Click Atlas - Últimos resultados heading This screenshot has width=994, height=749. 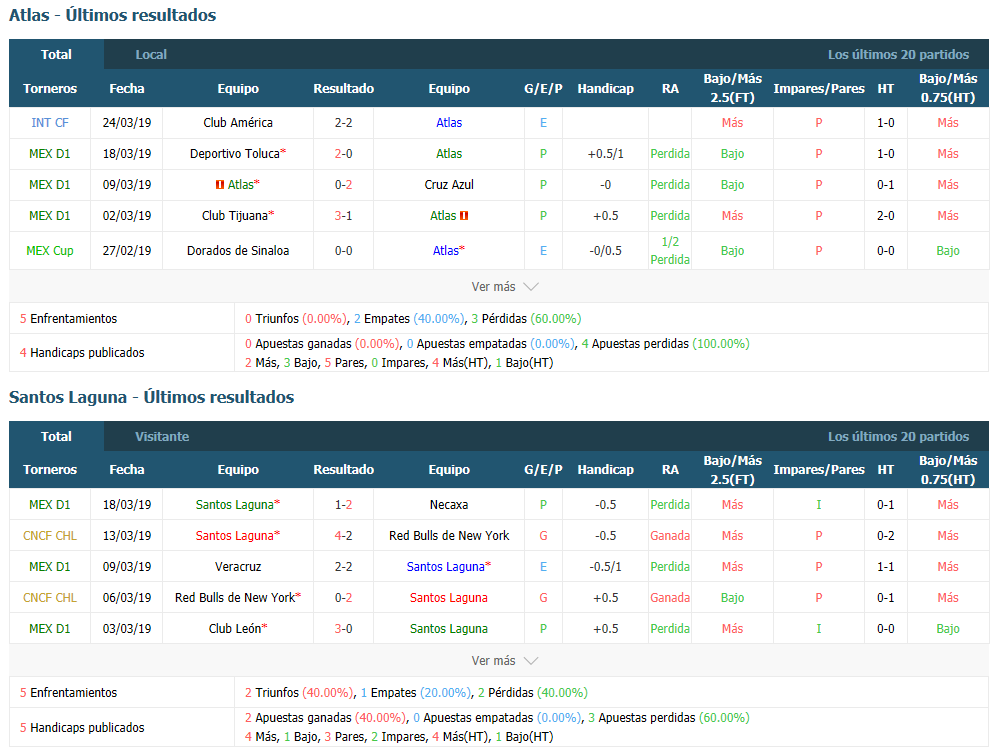click(x=112, y=15)
